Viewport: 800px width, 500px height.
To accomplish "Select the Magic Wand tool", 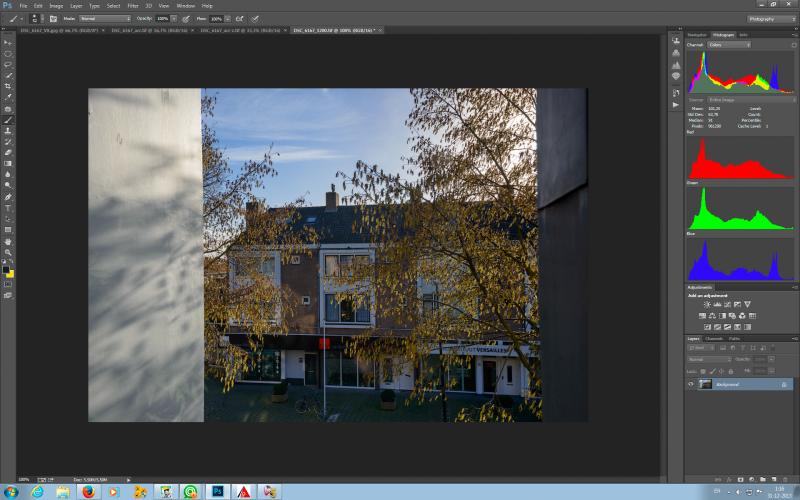I will click(8, 76).
